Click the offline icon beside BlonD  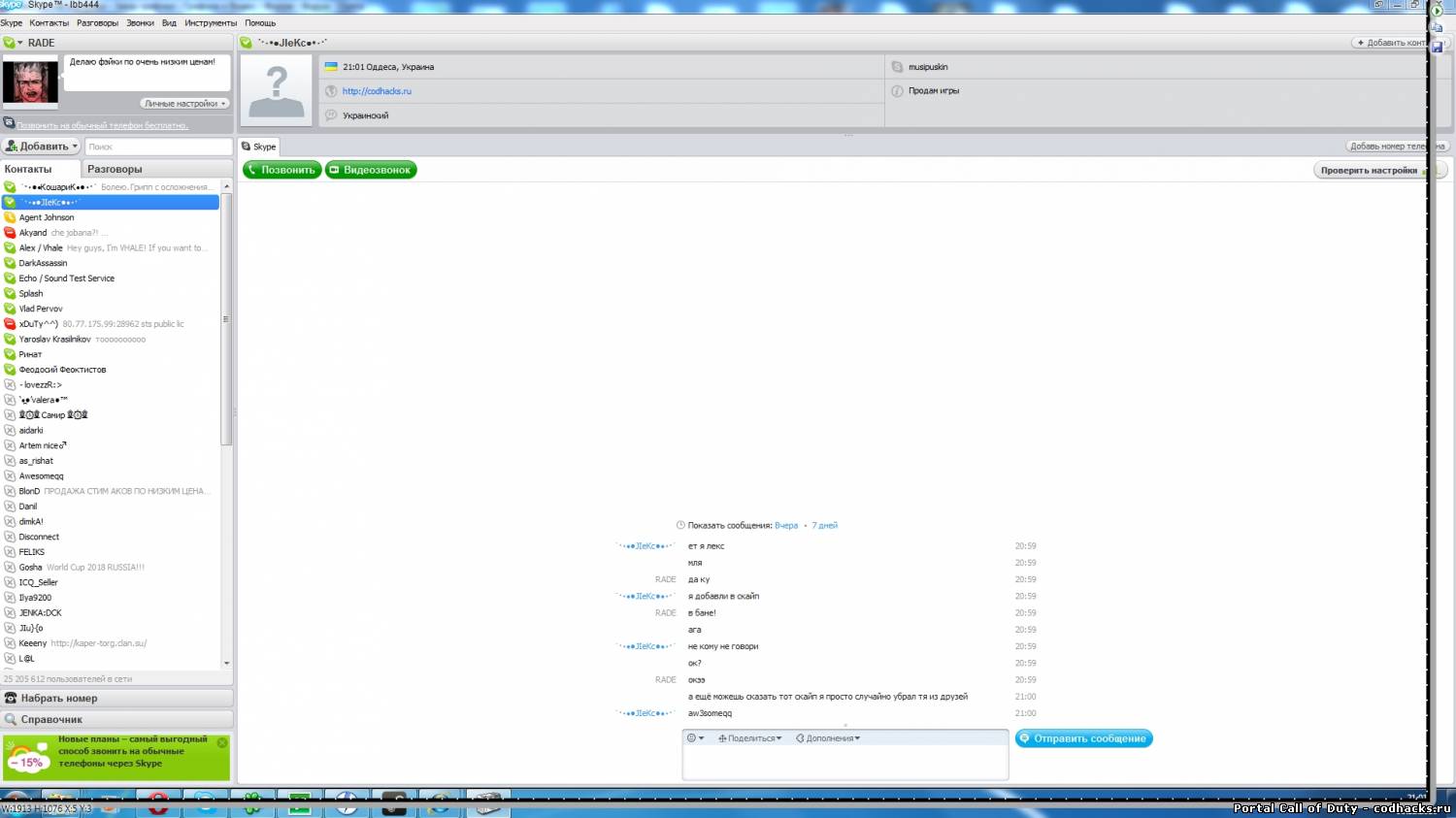10,491
